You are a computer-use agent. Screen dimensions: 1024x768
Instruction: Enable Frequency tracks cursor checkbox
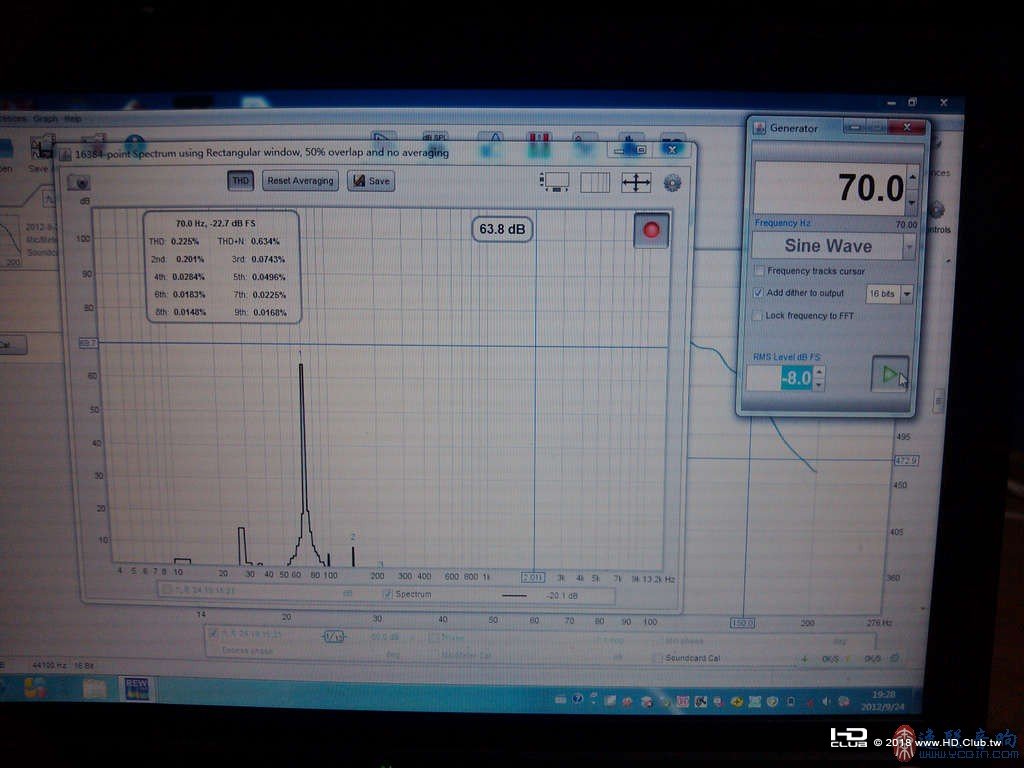[759, 270]
